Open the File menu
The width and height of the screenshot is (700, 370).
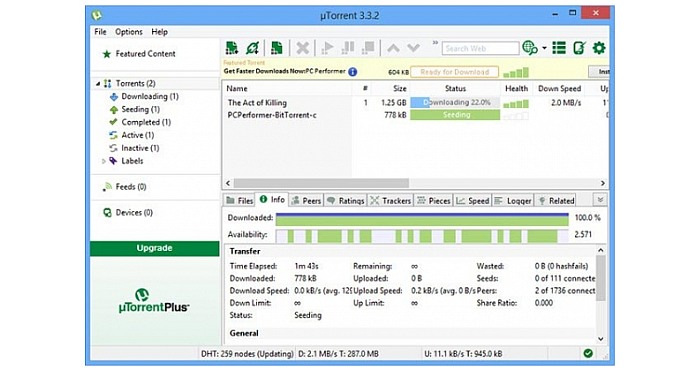(100, 32)
